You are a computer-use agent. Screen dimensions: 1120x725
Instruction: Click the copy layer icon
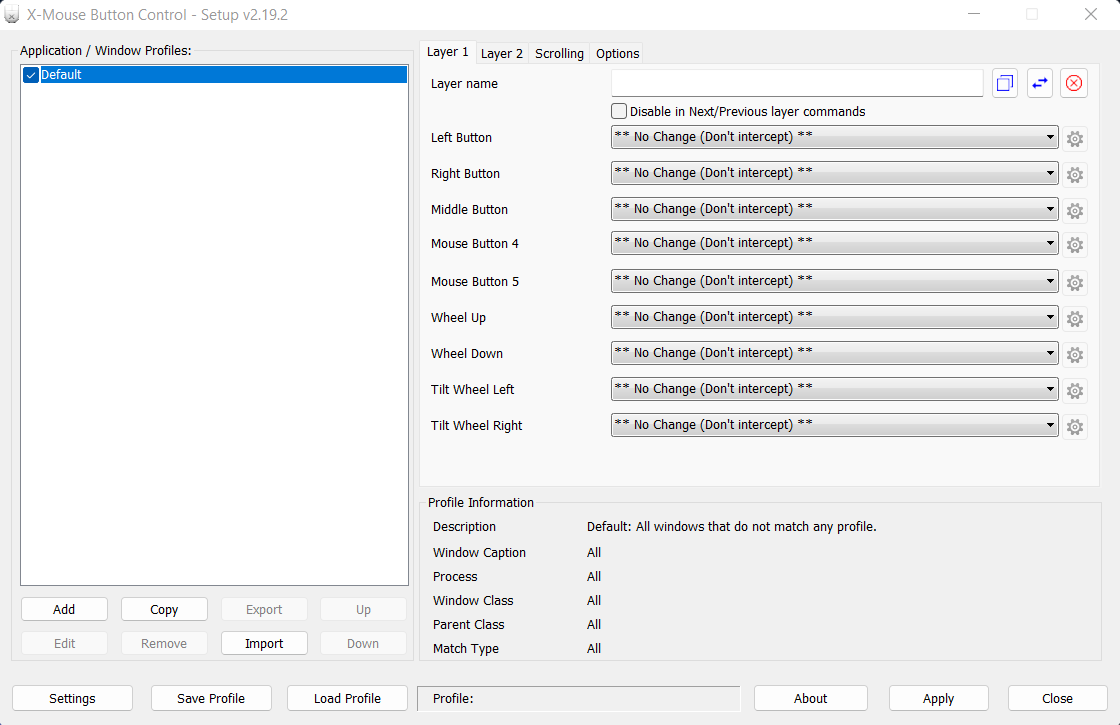click(x=1004, y=84)
